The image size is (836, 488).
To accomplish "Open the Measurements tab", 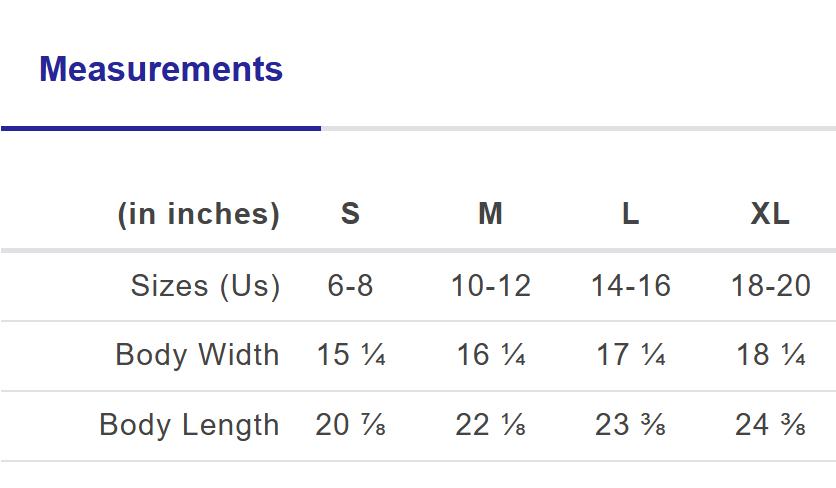I will 161,69.
